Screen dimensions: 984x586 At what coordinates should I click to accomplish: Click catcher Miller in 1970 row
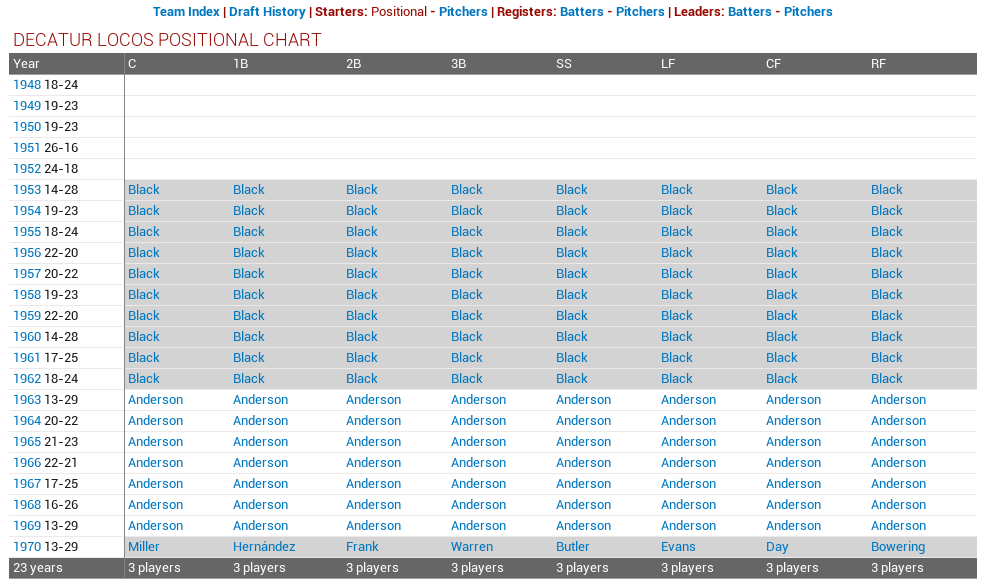pos(144,547)
